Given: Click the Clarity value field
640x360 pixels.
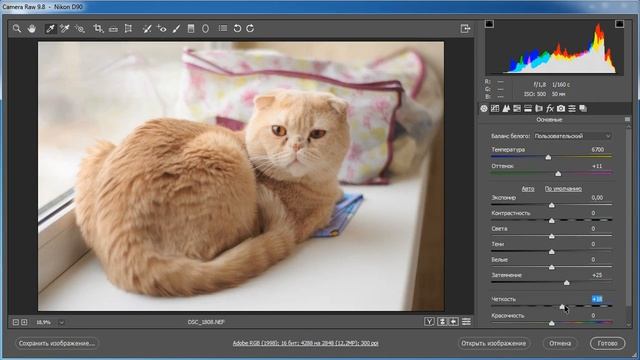Looking at the screenshot, I should click(597, 299).
